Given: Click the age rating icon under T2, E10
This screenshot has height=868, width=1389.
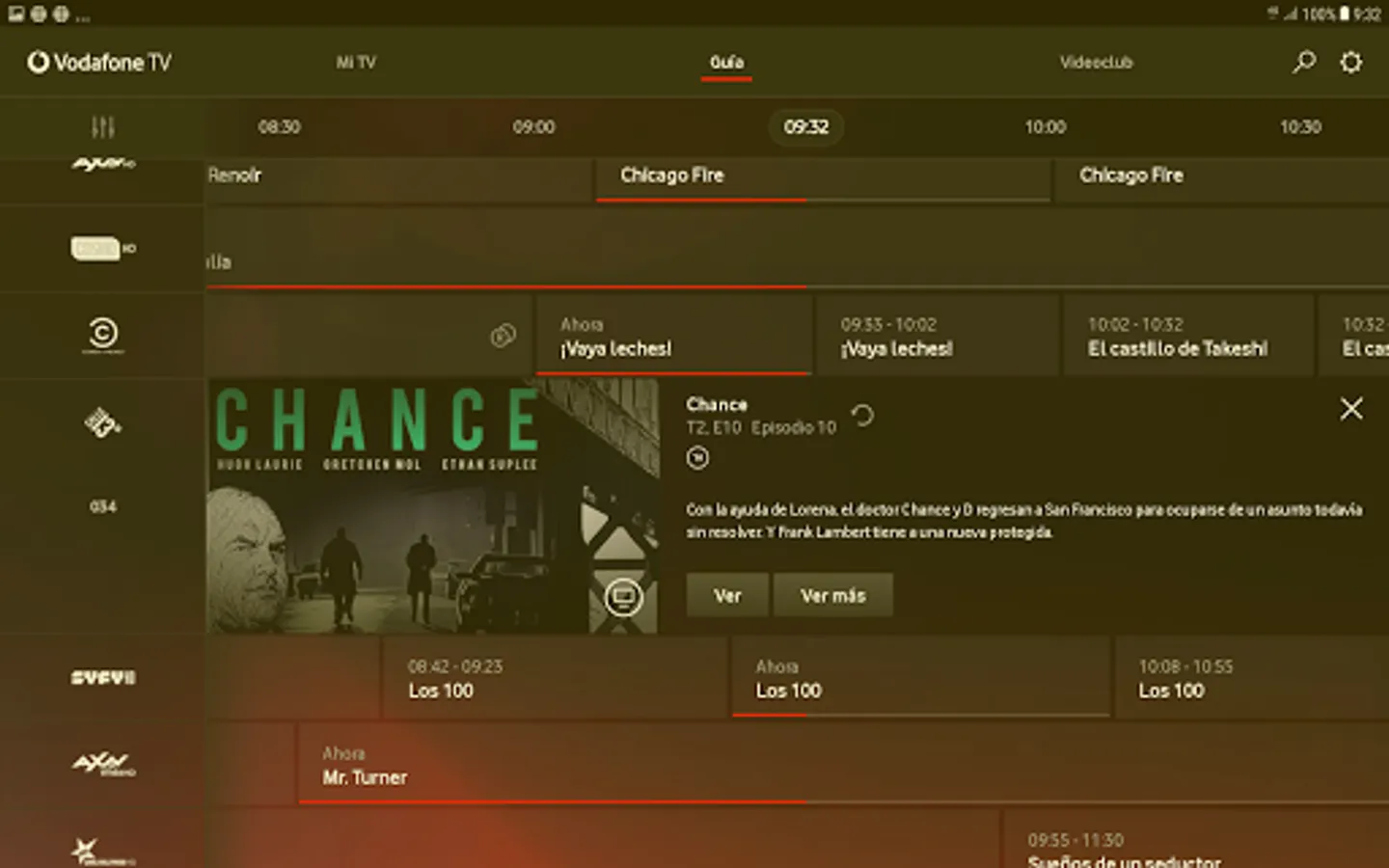Looking at the screenshot, I should [697, 458].
